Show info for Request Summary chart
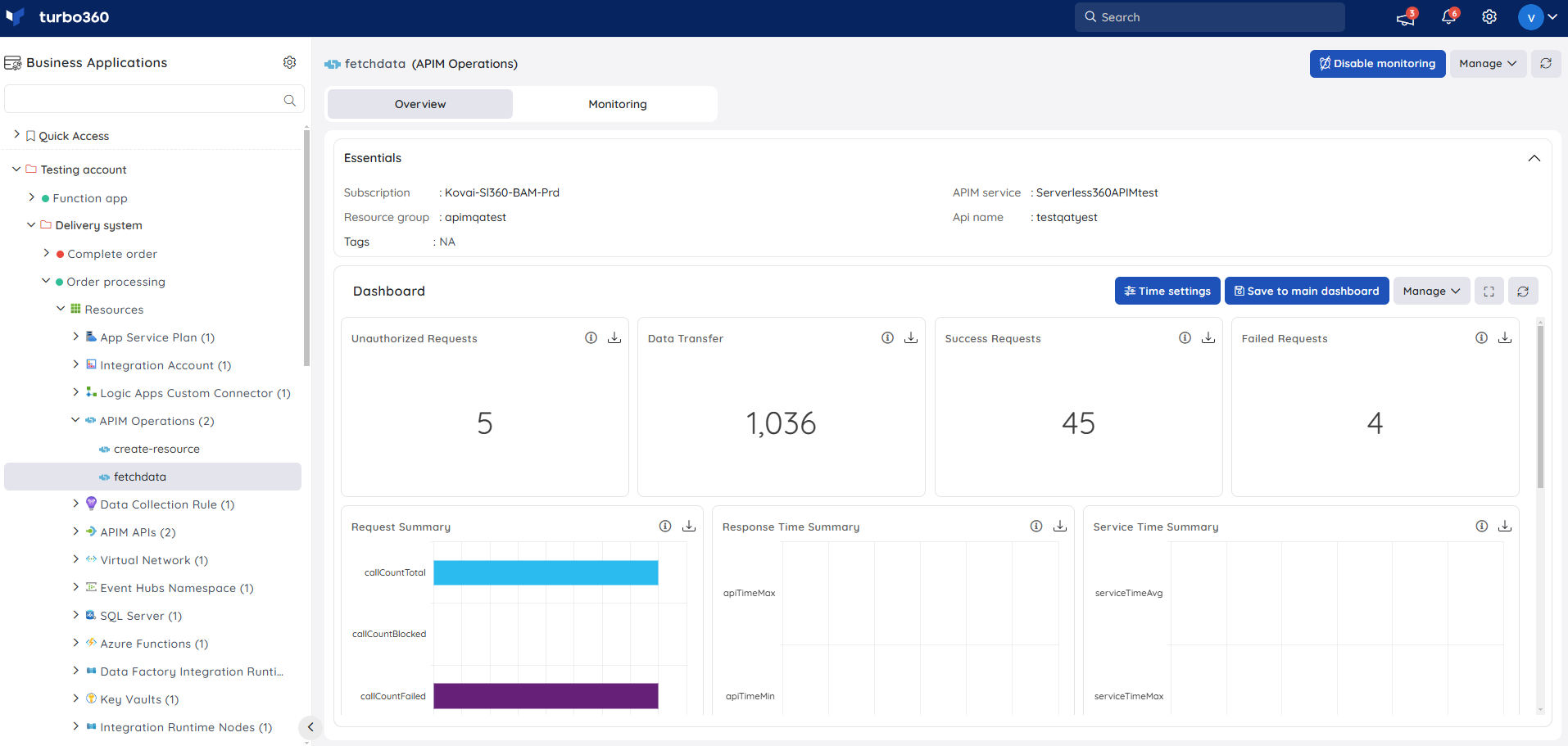This screenshot has height=746, width=1568. [x=665, y=527]
